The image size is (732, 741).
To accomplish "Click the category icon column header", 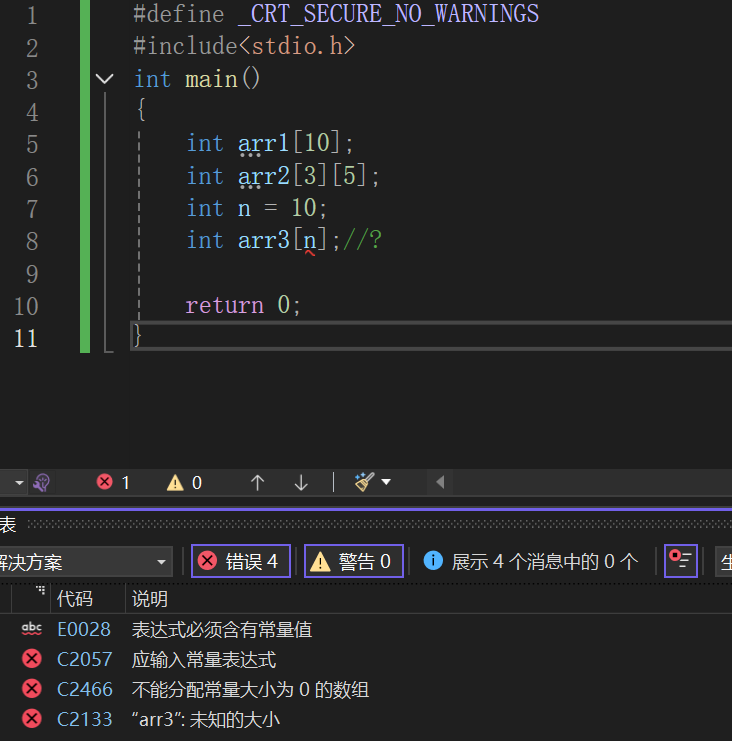I will point(31,599).
